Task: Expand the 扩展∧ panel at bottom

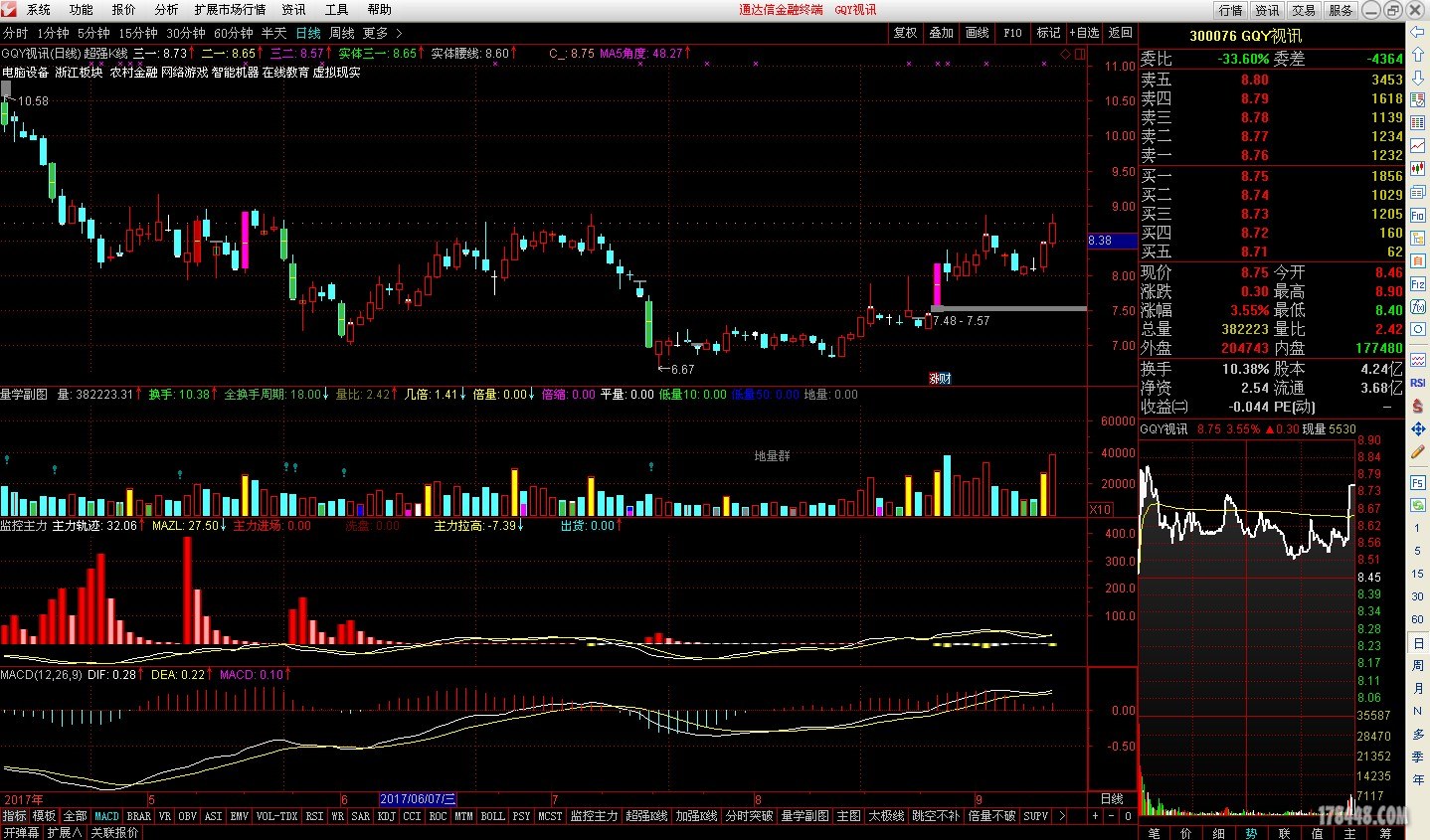Action: [x=65, y=832]
